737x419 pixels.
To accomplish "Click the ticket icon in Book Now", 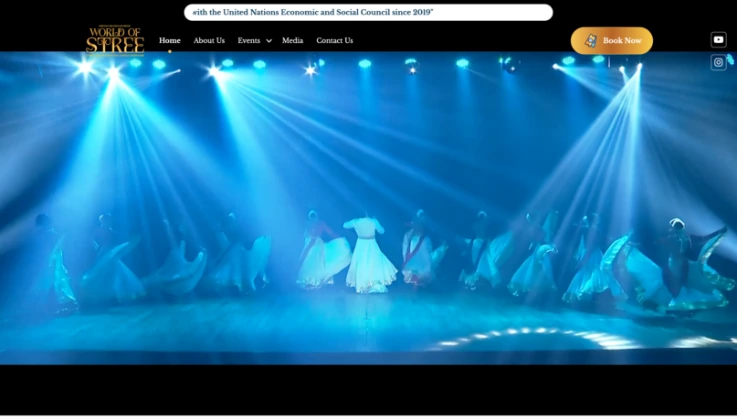I will pyautogui.click(x=590, y=41).
